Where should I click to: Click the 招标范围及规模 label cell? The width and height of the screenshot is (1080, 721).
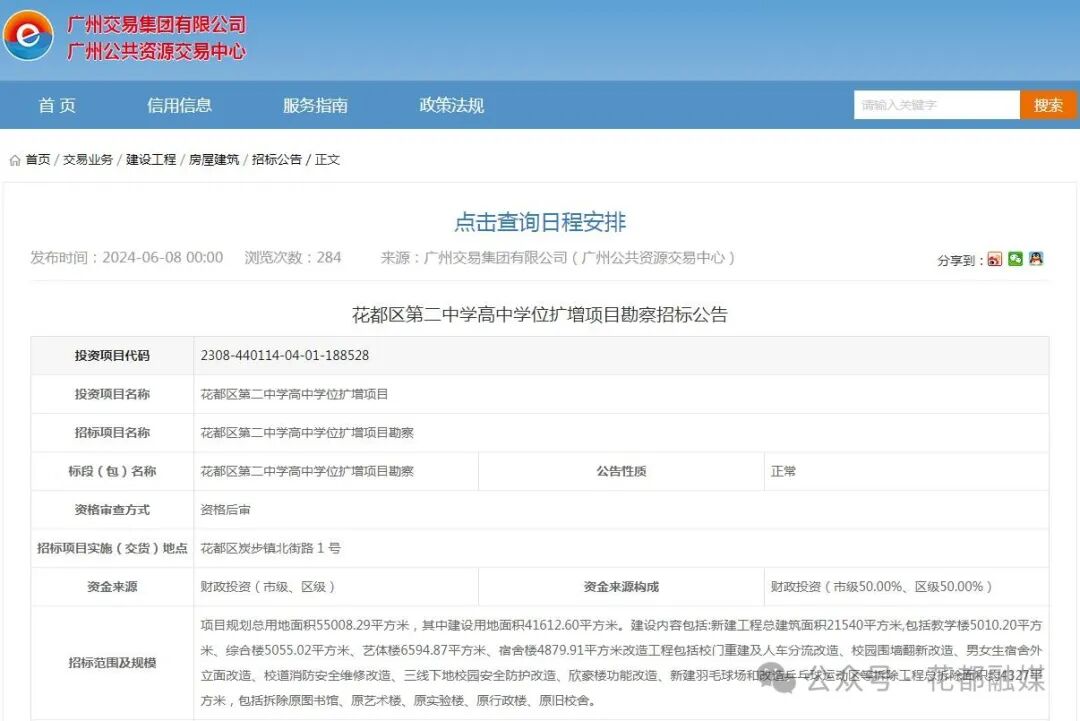click(x=112, y=662)
